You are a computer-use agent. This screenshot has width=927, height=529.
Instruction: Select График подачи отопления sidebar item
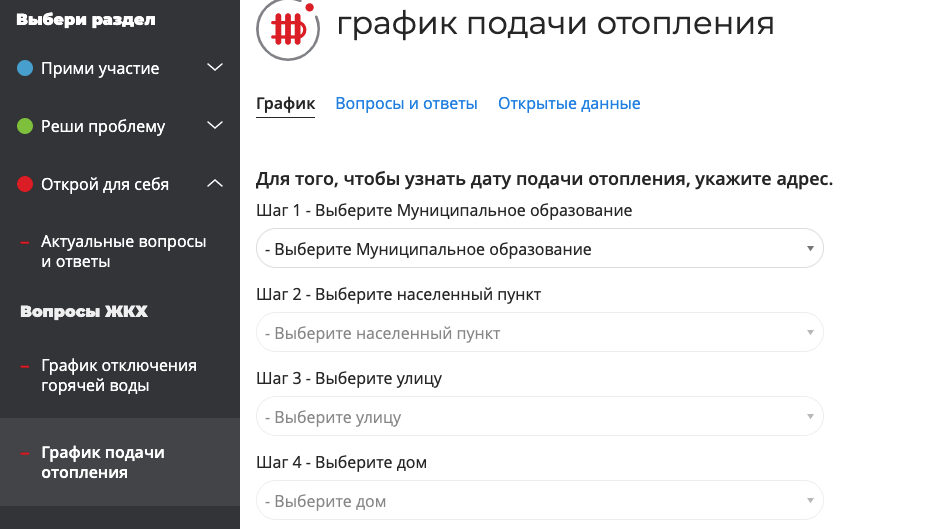(102, 462)
